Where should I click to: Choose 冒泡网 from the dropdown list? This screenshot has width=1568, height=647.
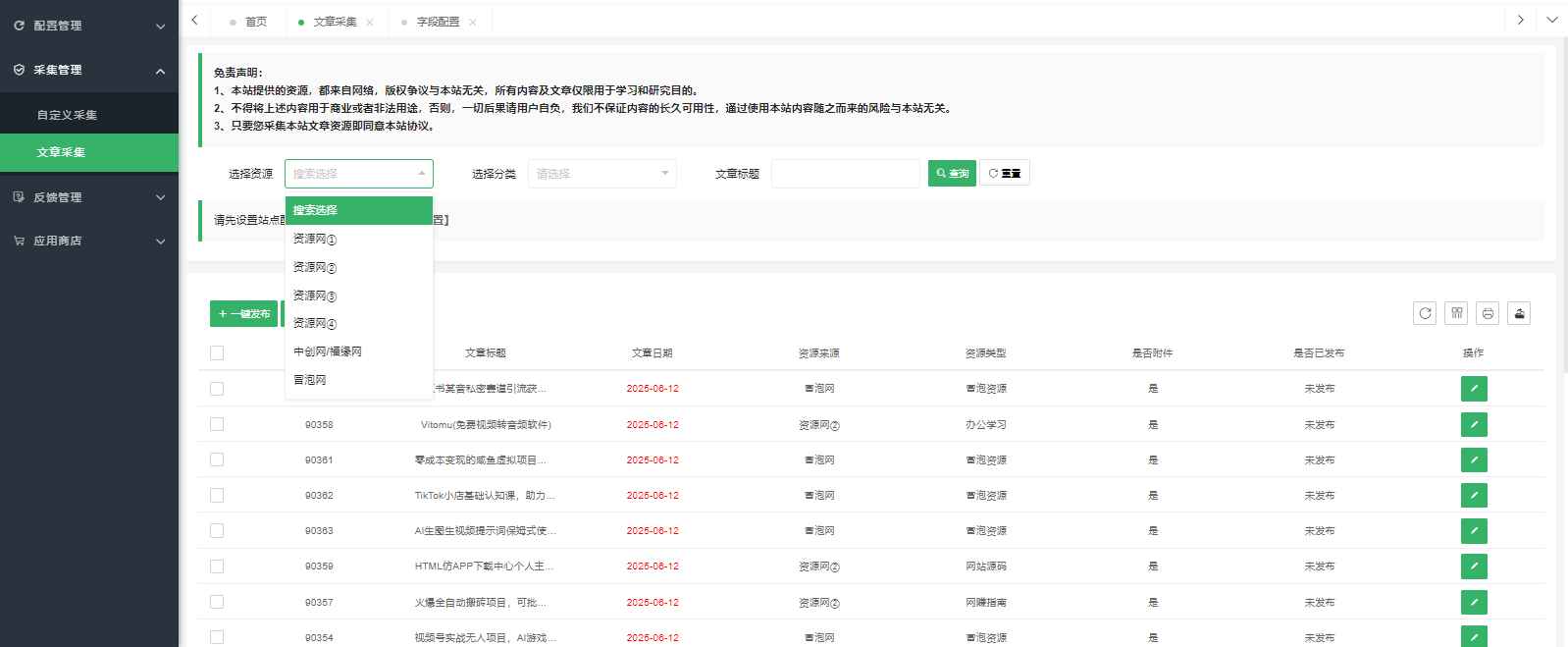tap(359, 380)
